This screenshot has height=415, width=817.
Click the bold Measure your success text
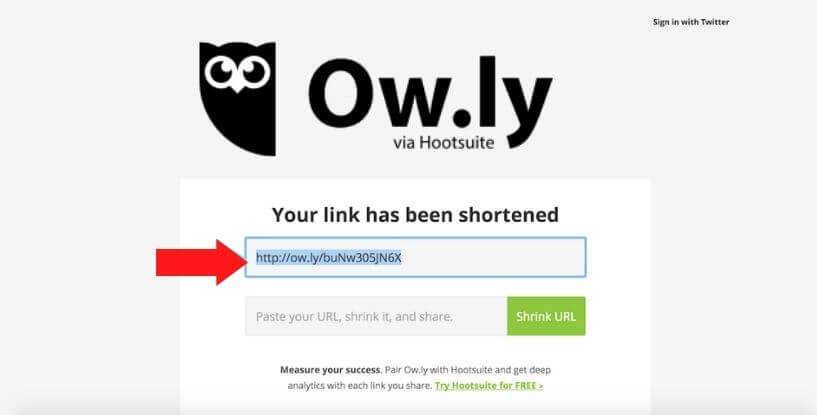330,370
